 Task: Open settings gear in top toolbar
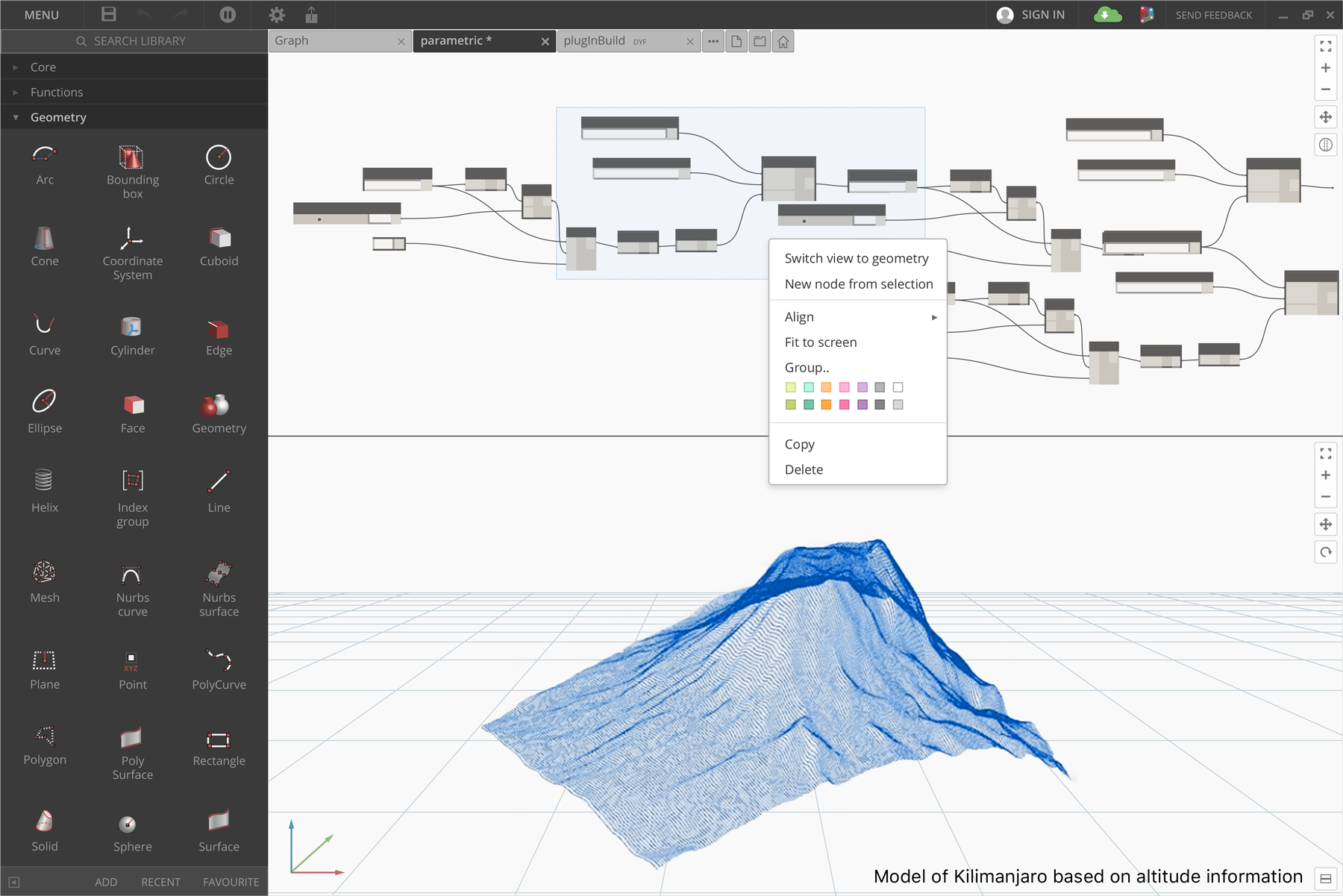pyautogui.click(x=277, y=14)
